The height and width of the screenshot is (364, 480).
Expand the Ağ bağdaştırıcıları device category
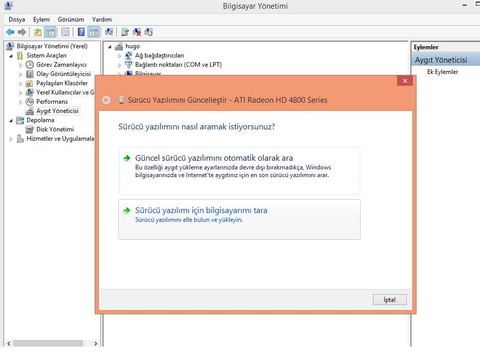(x=119, y=56)
